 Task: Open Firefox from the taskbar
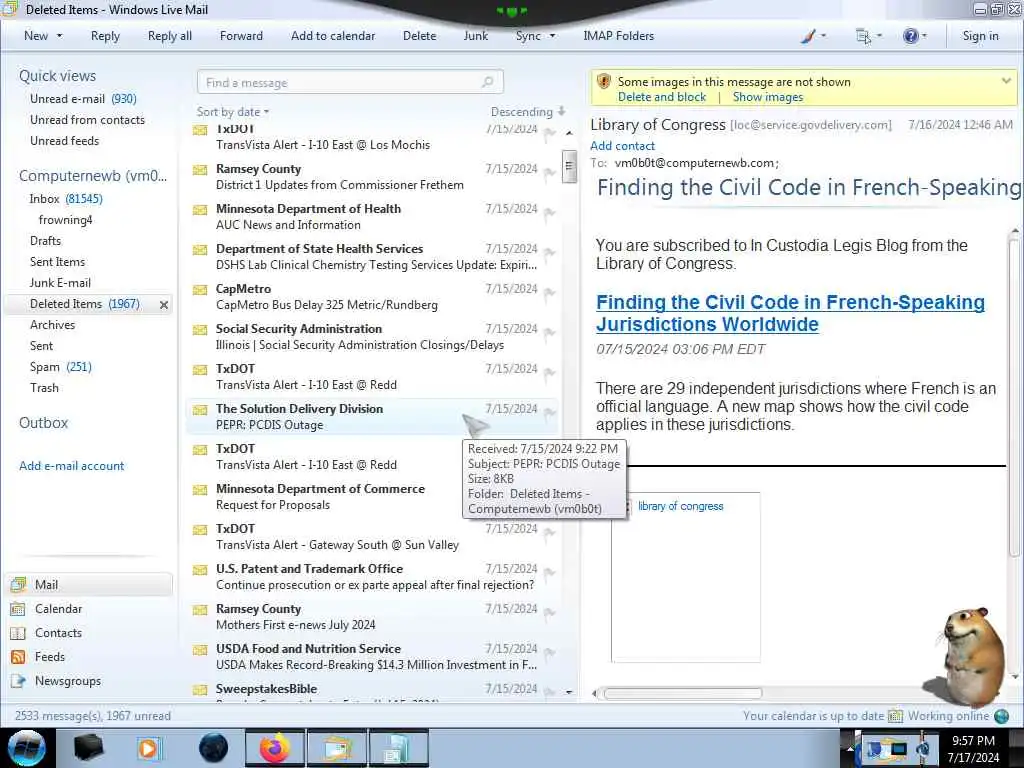click(275, 748)
